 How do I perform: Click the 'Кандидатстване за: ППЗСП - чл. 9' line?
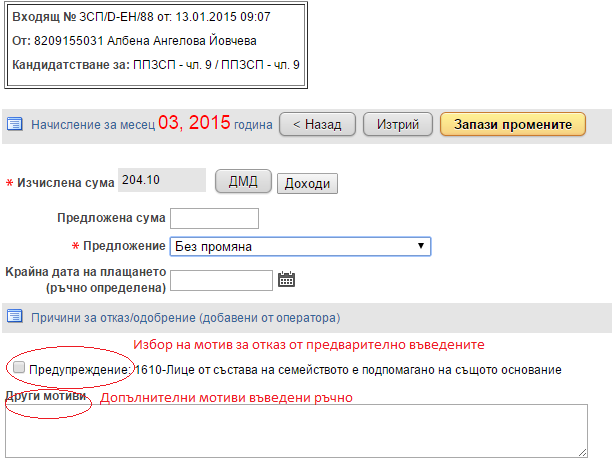point(156,65)
